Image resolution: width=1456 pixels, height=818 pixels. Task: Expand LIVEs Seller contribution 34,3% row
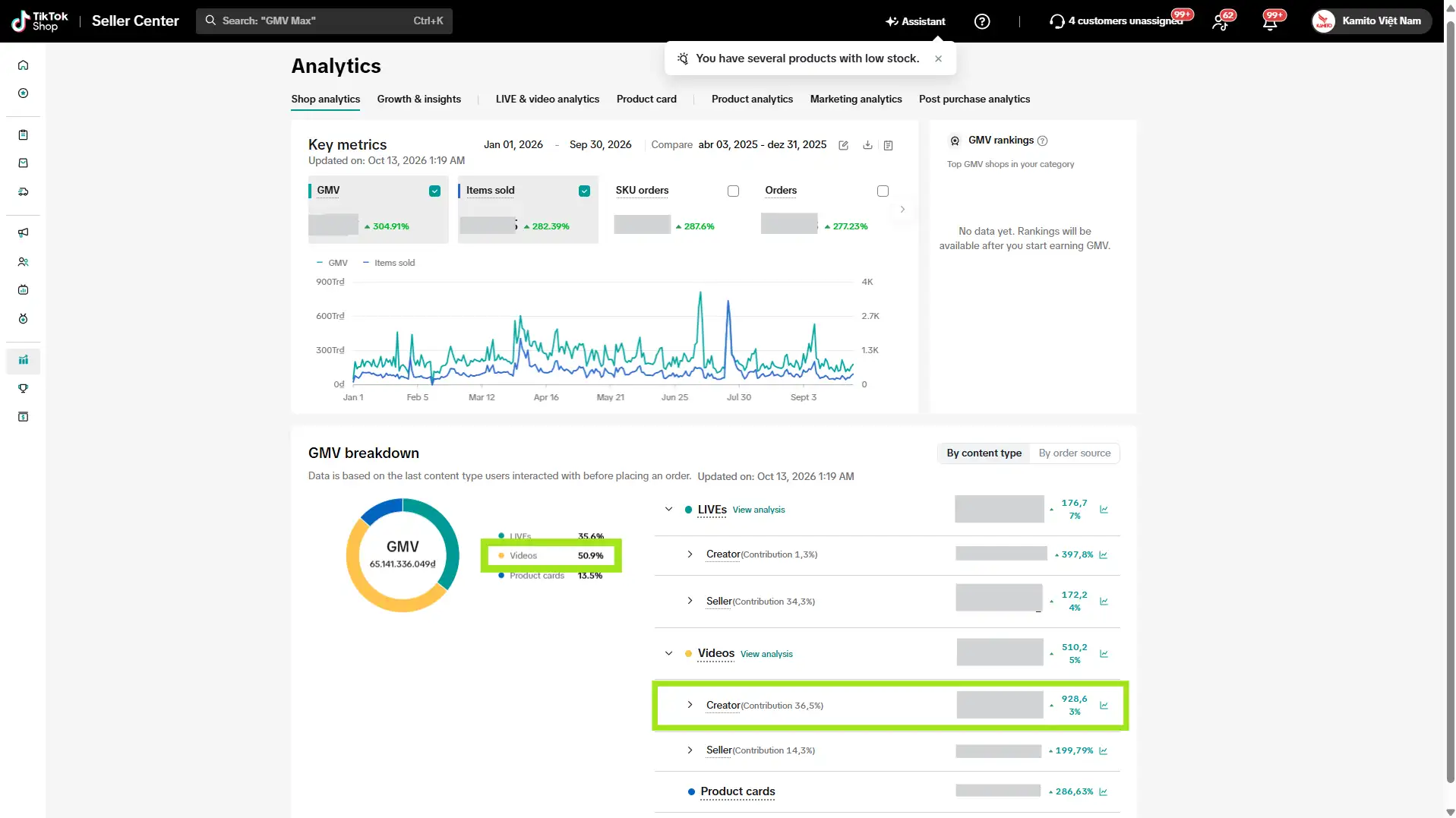click(690, 602)
